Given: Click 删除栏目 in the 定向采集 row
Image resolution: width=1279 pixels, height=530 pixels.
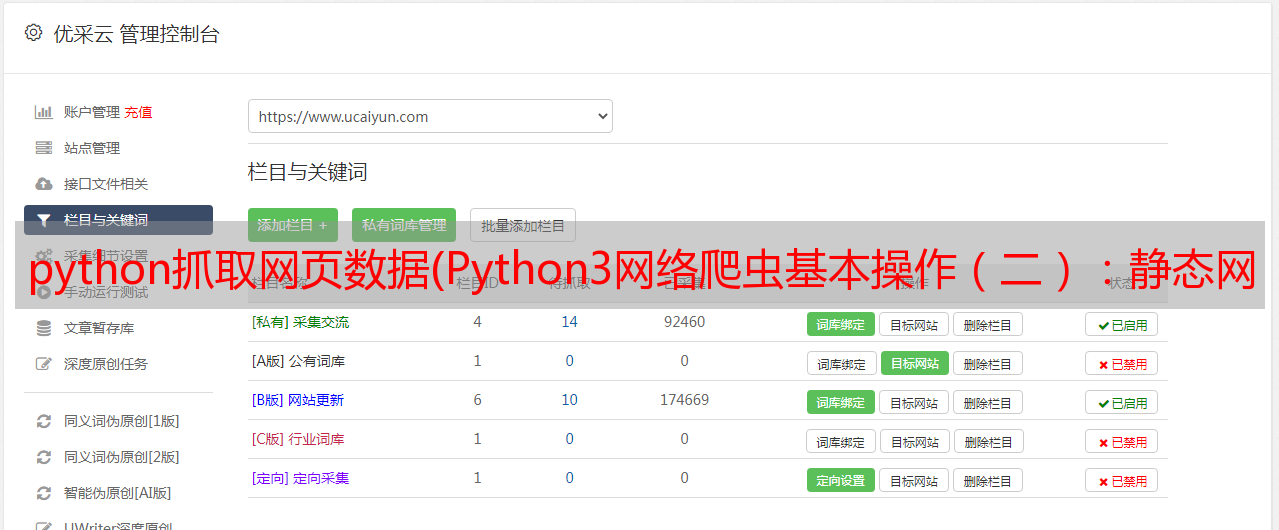Looking at the screenshot, I should click(x=988, y=480).
